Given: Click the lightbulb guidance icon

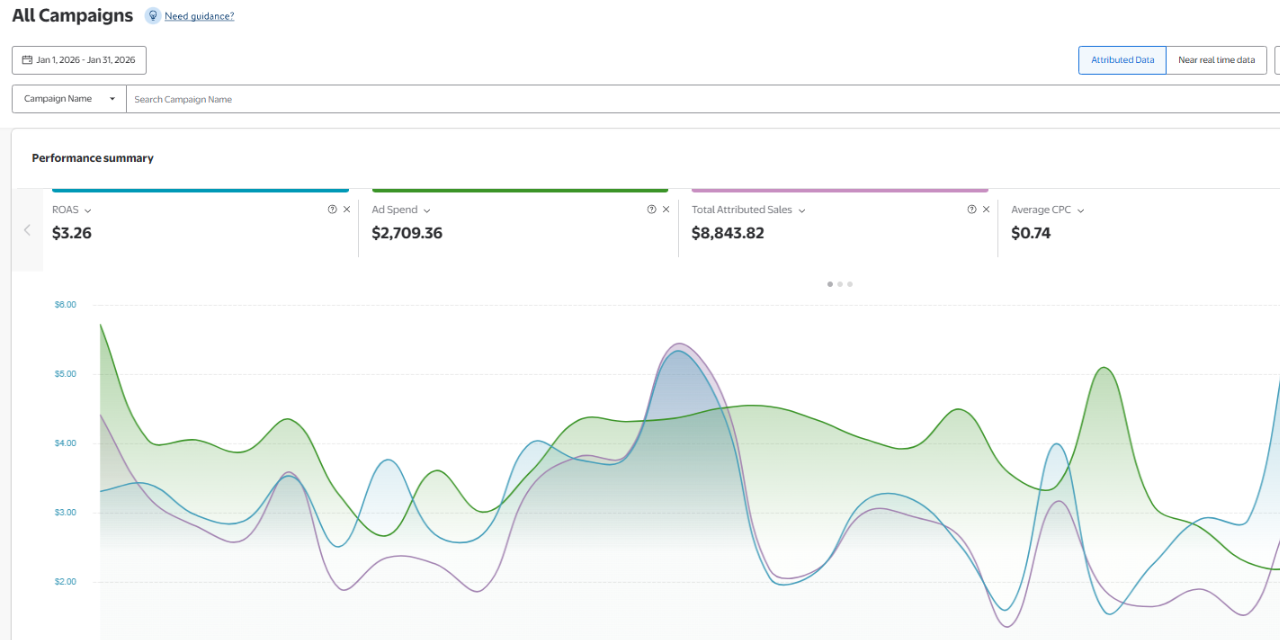Looking at the screenshot, I should pyautogui.click(x=152, y=16).
